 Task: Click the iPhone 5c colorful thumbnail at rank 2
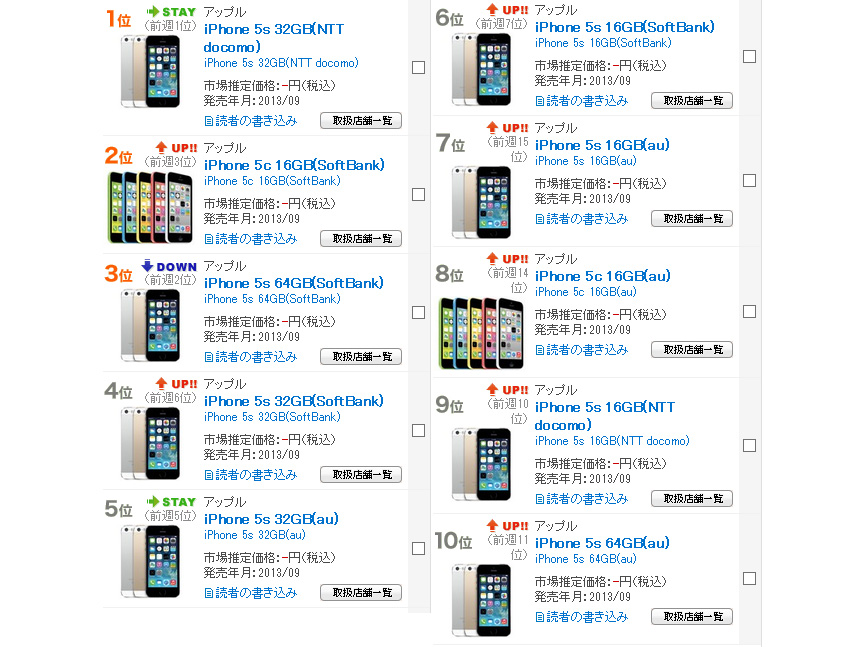(150, 208)
